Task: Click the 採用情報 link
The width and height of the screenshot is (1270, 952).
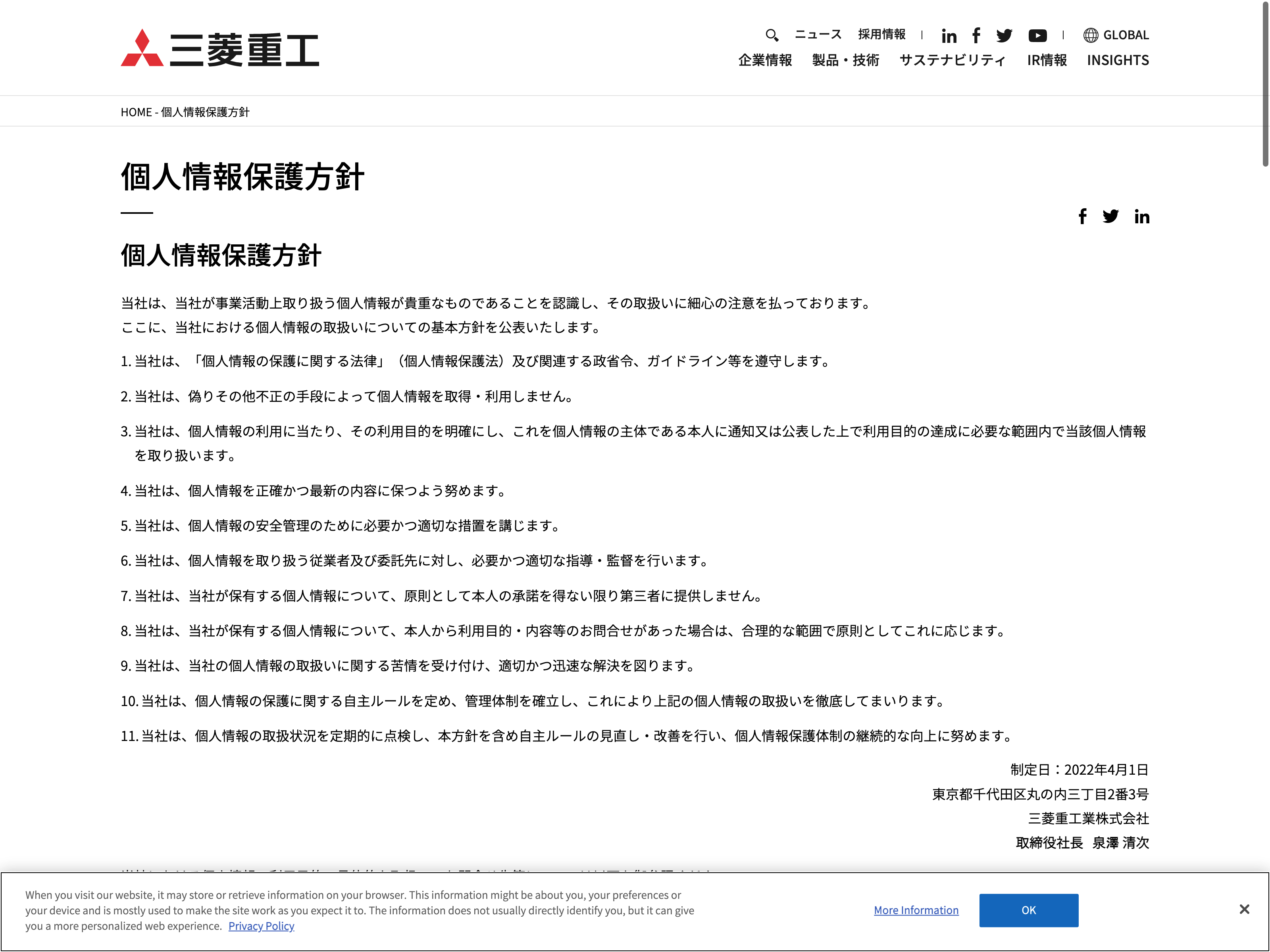Action: [881, 35]
